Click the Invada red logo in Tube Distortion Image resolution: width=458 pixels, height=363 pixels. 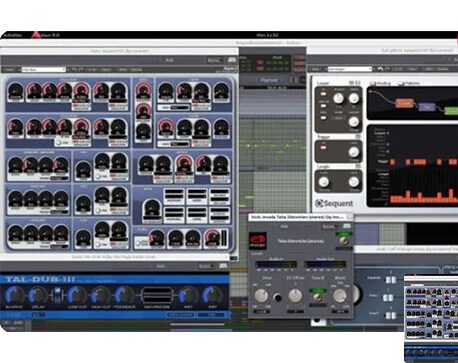click(x=258, y=241)
